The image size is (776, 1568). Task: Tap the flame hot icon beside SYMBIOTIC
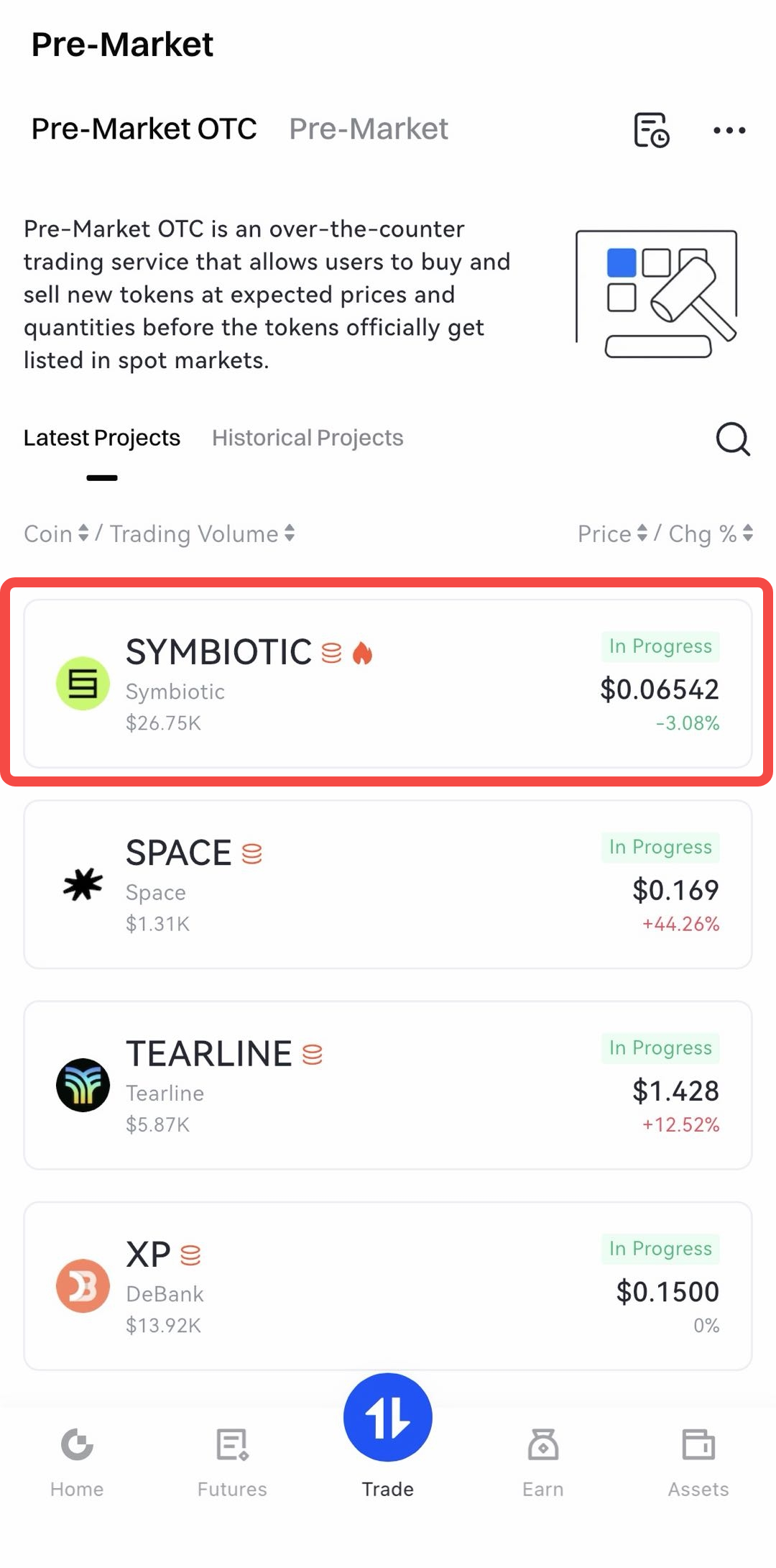point(363,653)
